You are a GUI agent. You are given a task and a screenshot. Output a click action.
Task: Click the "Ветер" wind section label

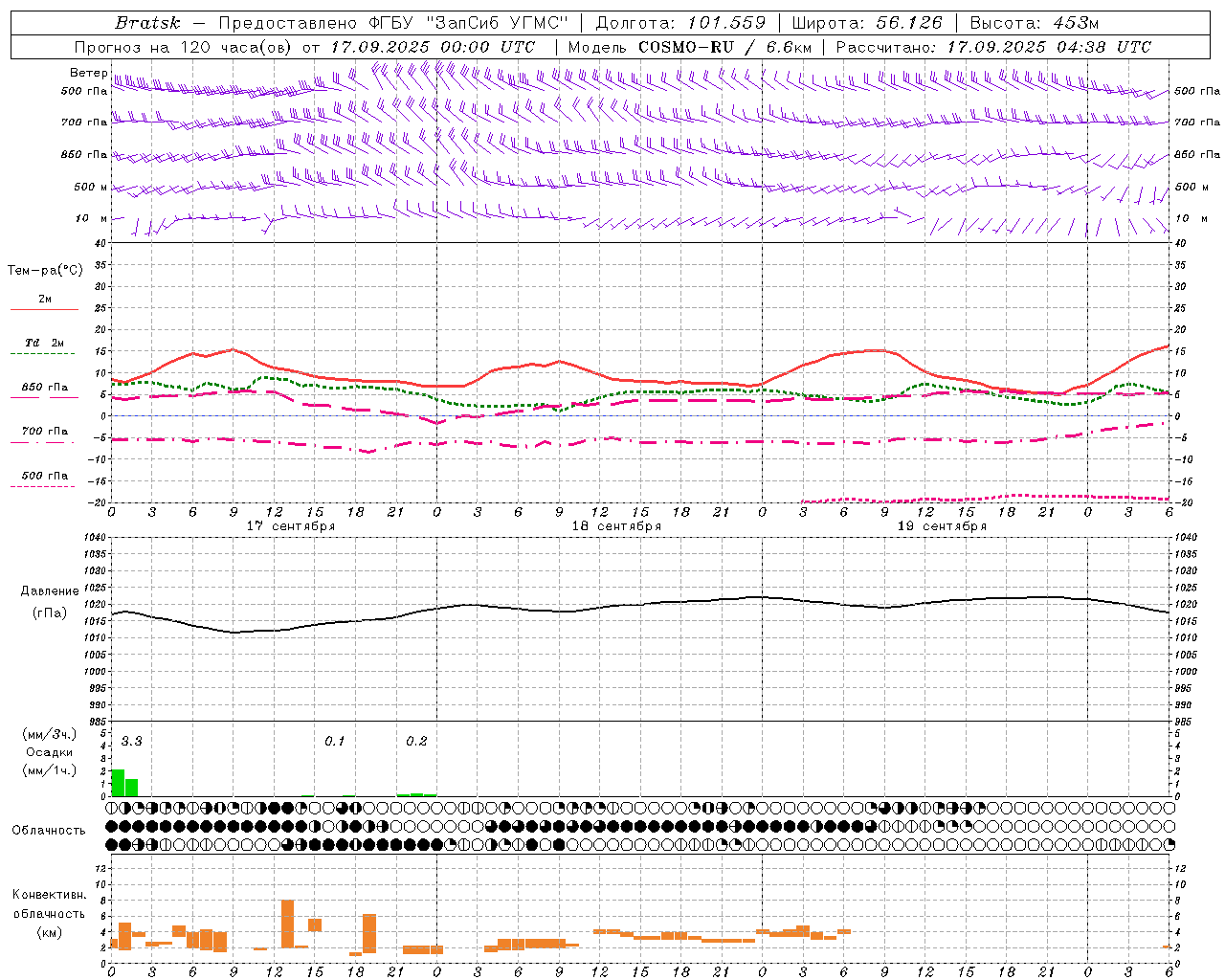(x=89, y=73)
